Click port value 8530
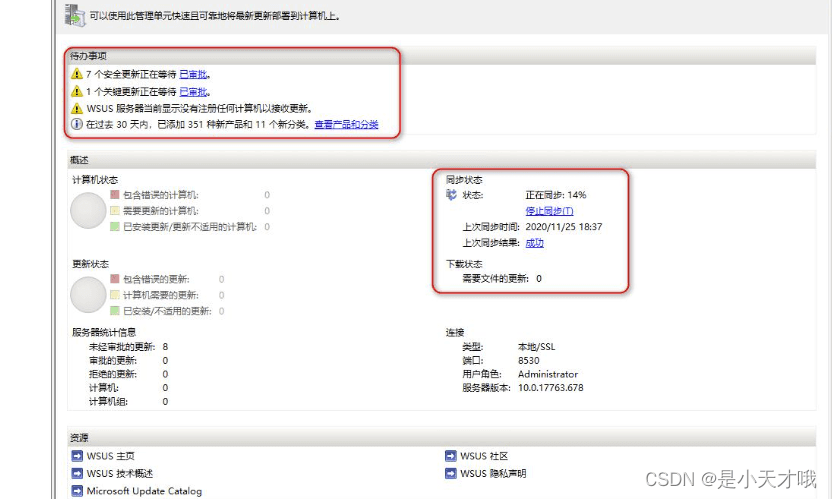832x499 pixels. coord(528,360)
